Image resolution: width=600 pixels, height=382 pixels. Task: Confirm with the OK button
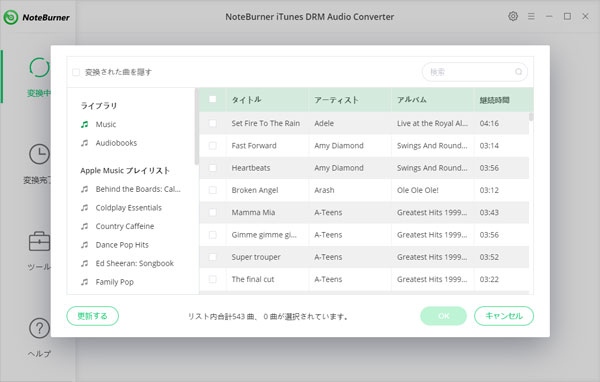[443, 316]
